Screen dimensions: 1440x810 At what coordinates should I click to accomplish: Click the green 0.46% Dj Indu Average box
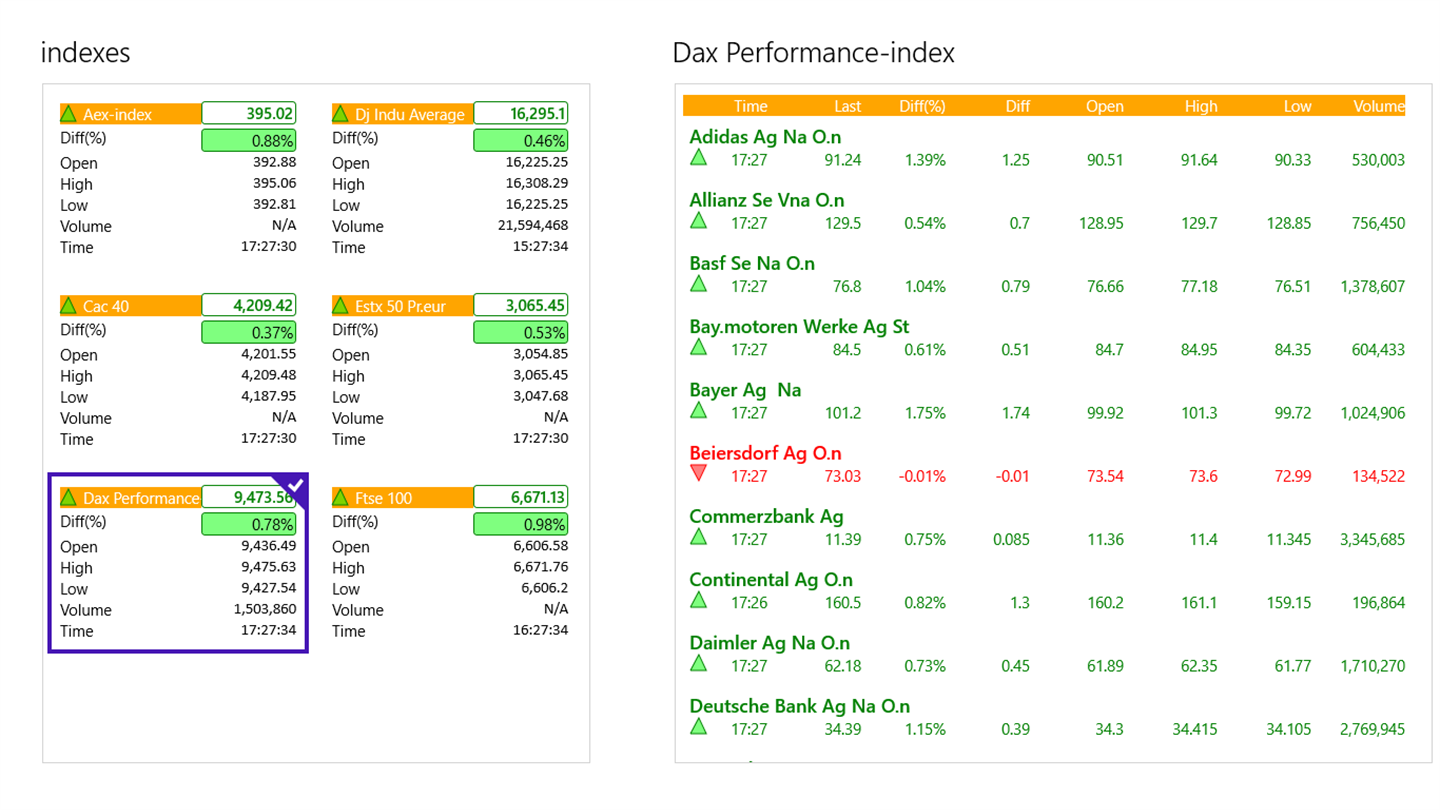521,140
